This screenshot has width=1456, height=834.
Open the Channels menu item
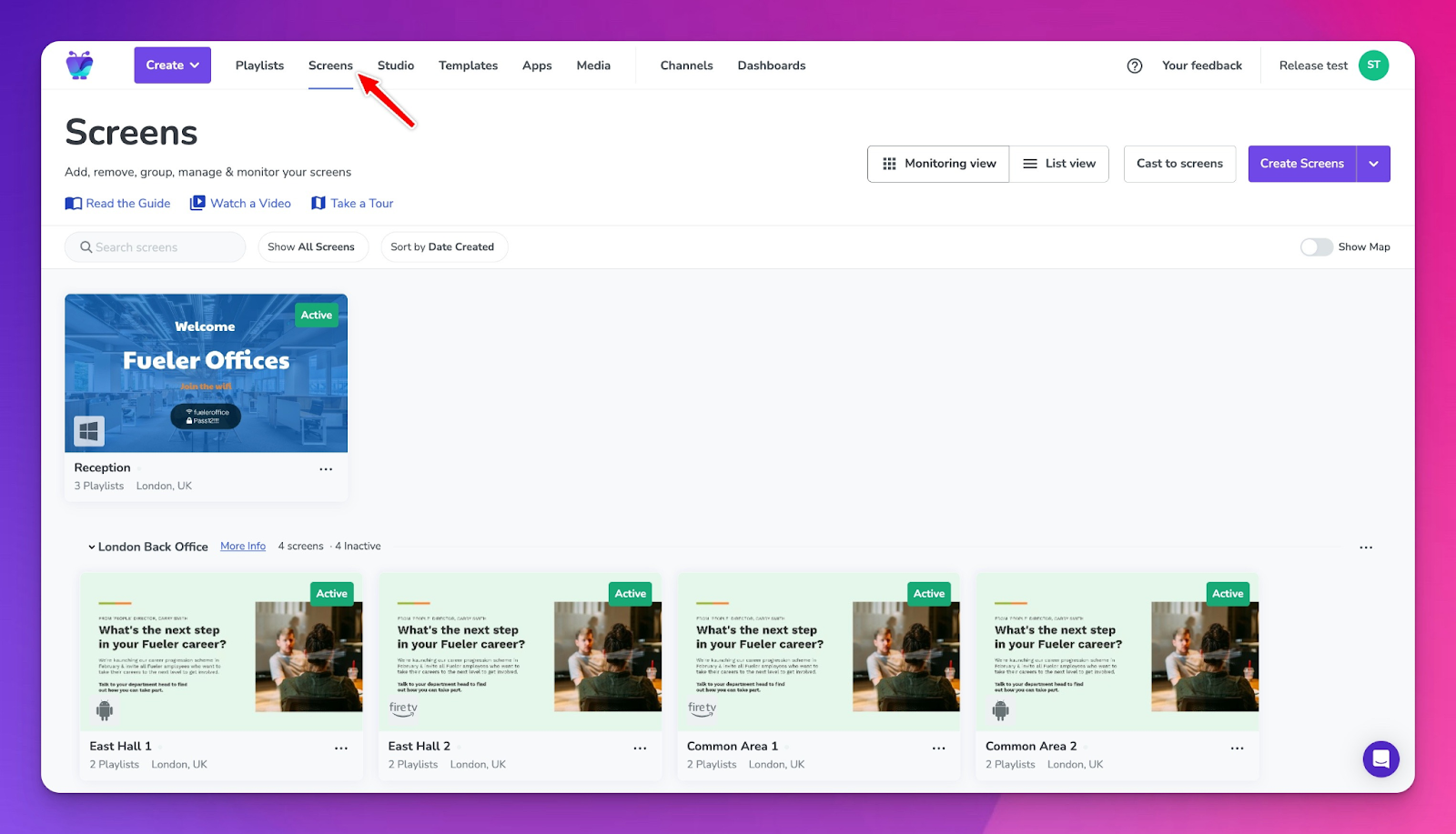[x=686, y=65]
